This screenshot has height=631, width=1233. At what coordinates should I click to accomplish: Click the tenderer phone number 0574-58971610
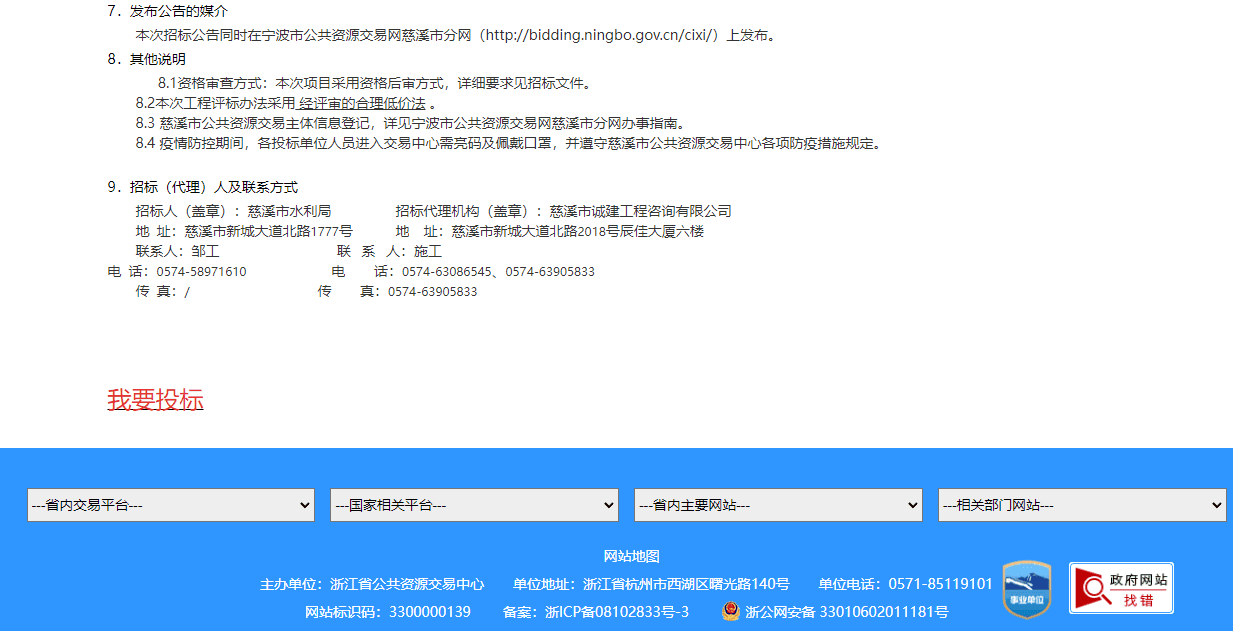pyautogui.click(x=201, y=272)
